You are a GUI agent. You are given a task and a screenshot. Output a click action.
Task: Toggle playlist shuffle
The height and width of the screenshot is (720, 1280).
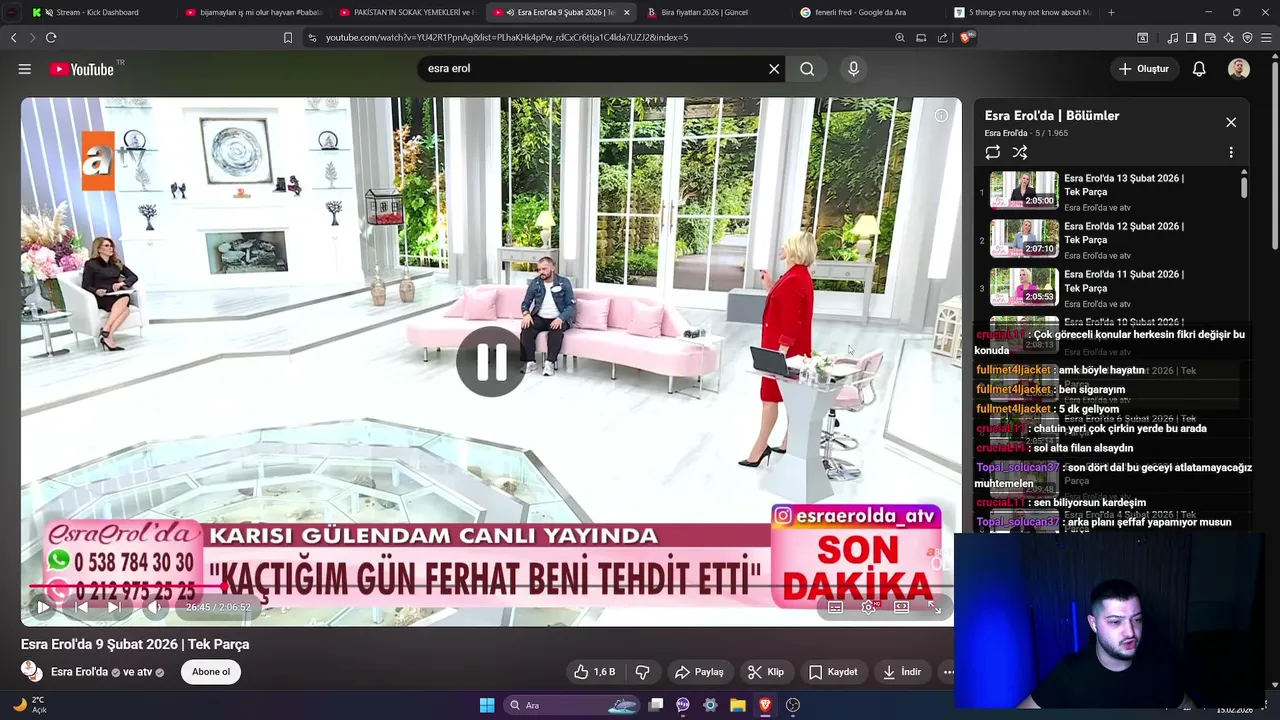click(1019, 152)
